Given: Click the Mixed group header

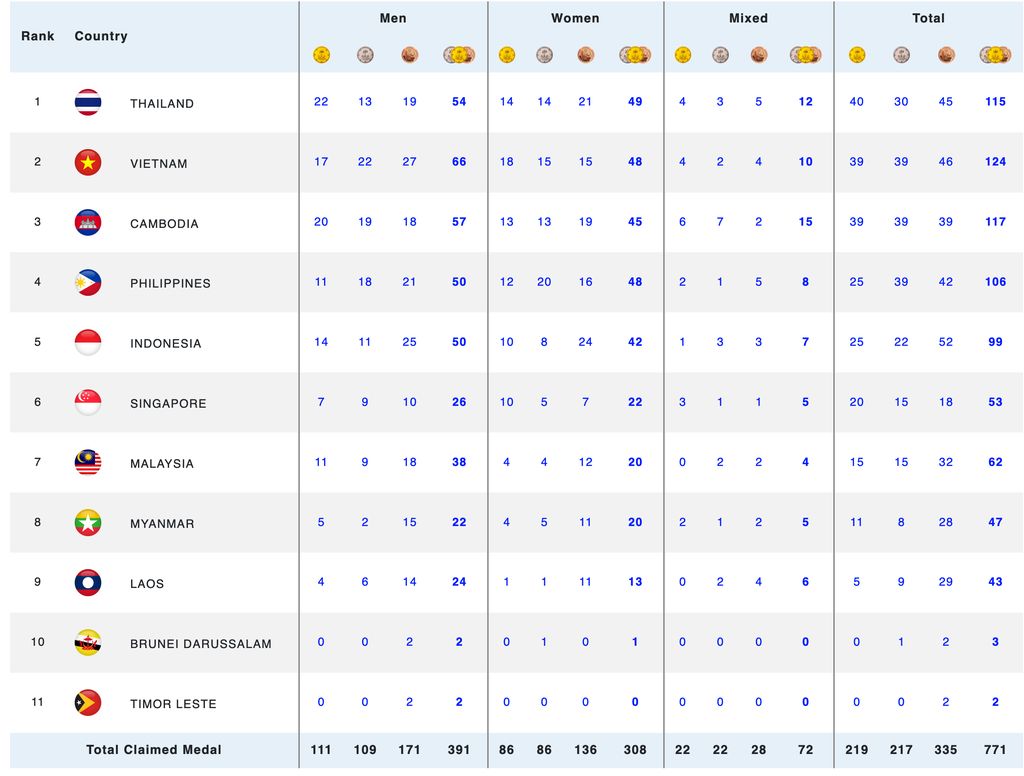Looking at the screenshot, I should (748, 18).
